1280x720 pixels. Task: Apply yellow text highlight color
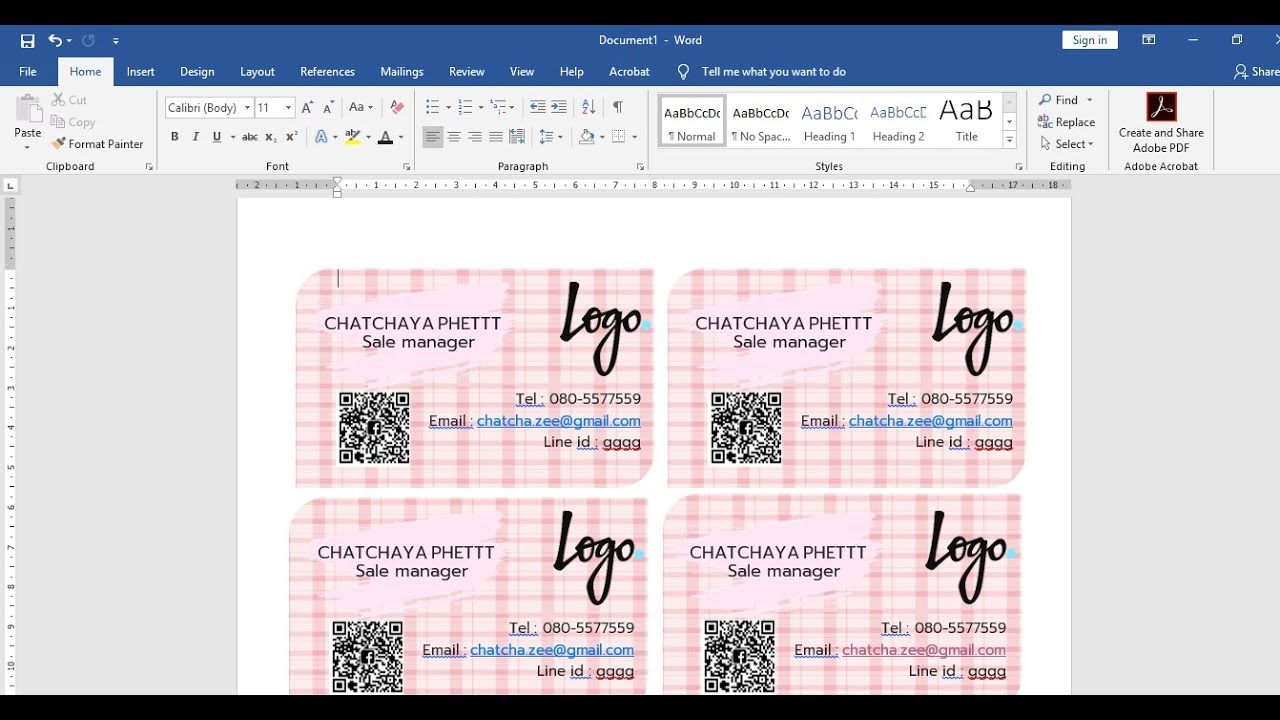[x=351, y=137]
